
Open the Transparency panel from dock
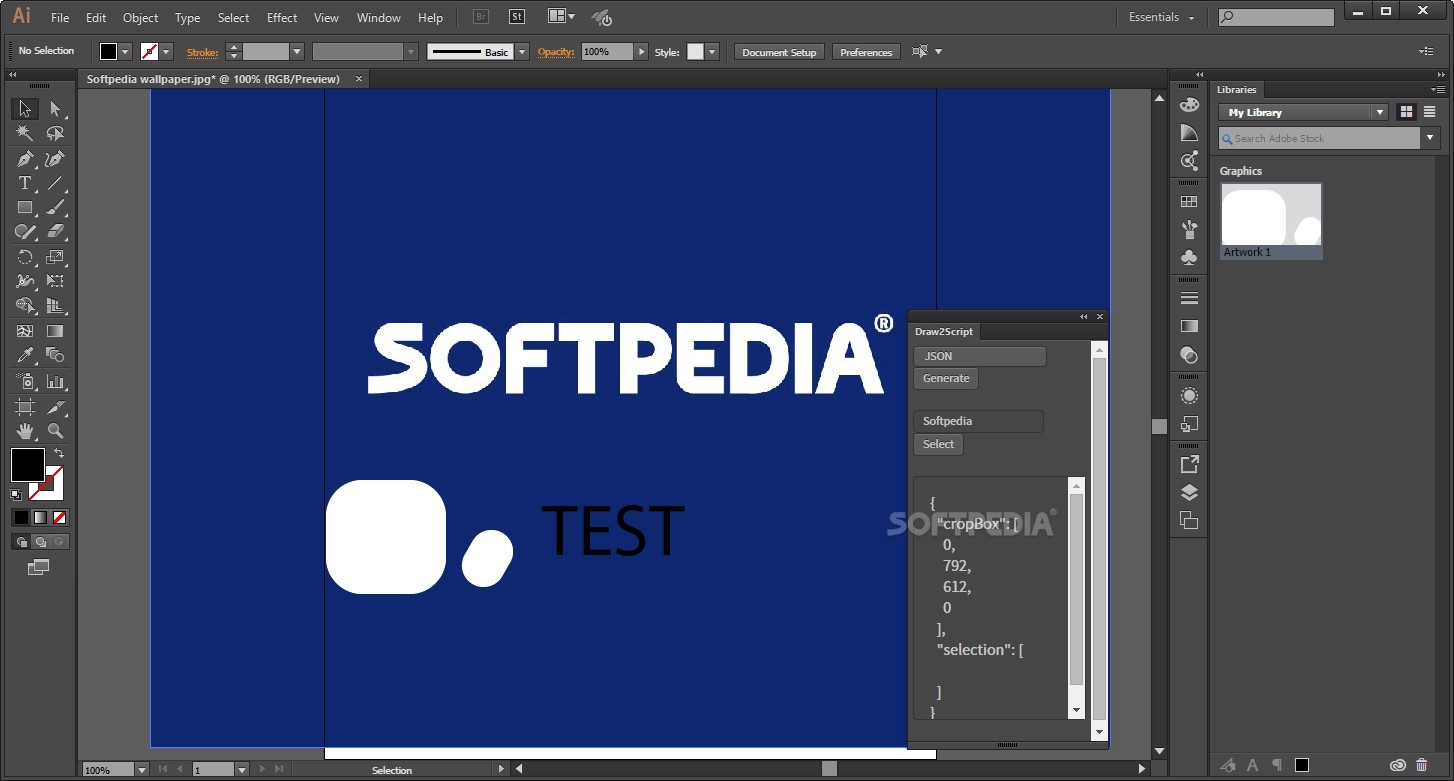click(1189, 354)
